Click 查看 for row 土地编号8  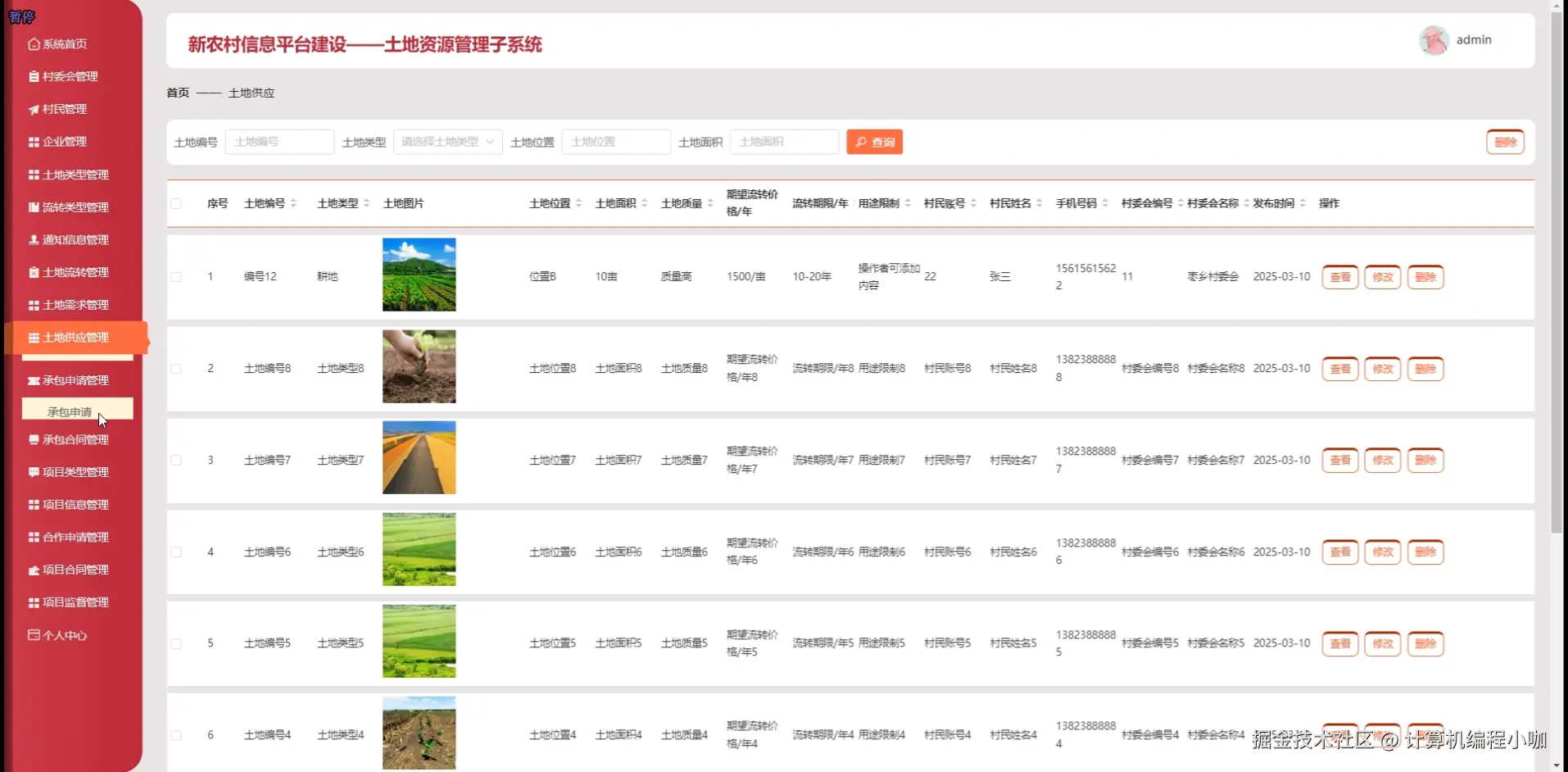click(x=1340, y=369)
